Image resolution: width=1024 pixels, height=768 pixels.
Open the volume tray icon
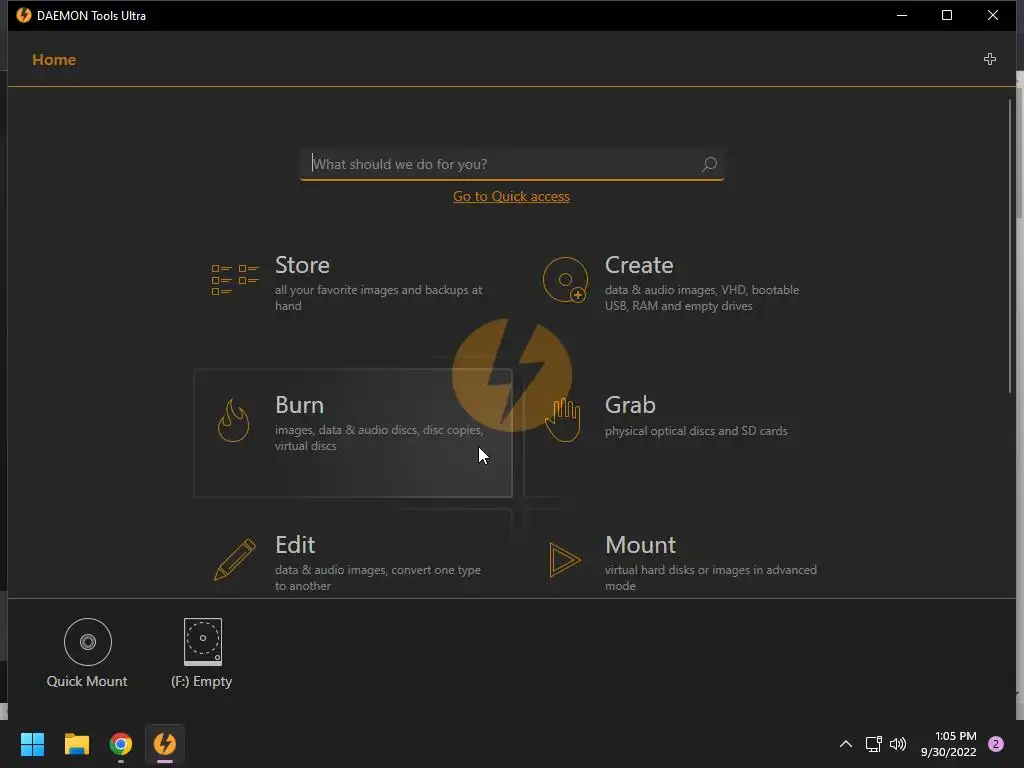coord(899,744)
